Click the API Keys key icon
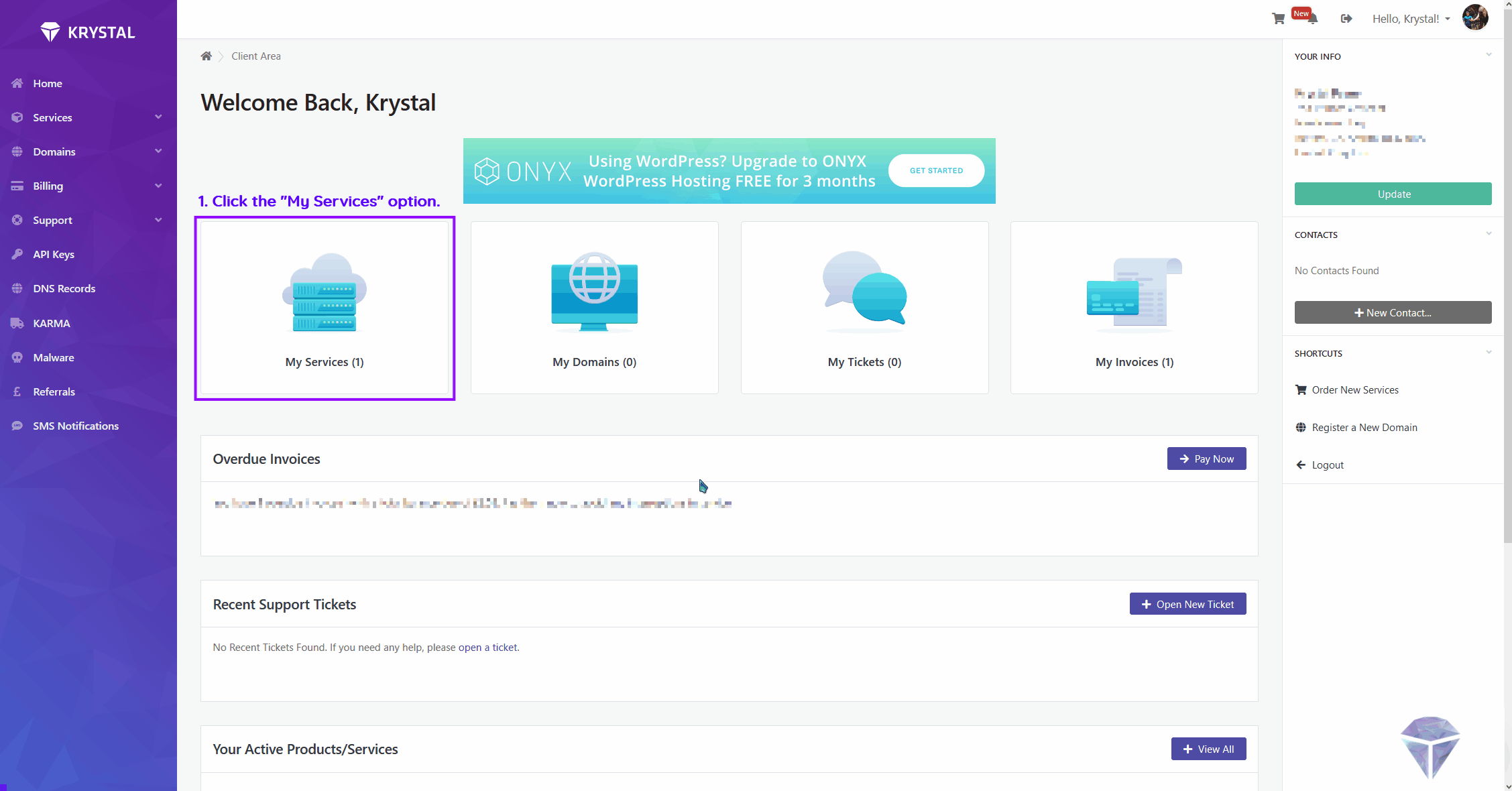Image resolution: width=1512 pixels, height=791 pixels. 17,254
